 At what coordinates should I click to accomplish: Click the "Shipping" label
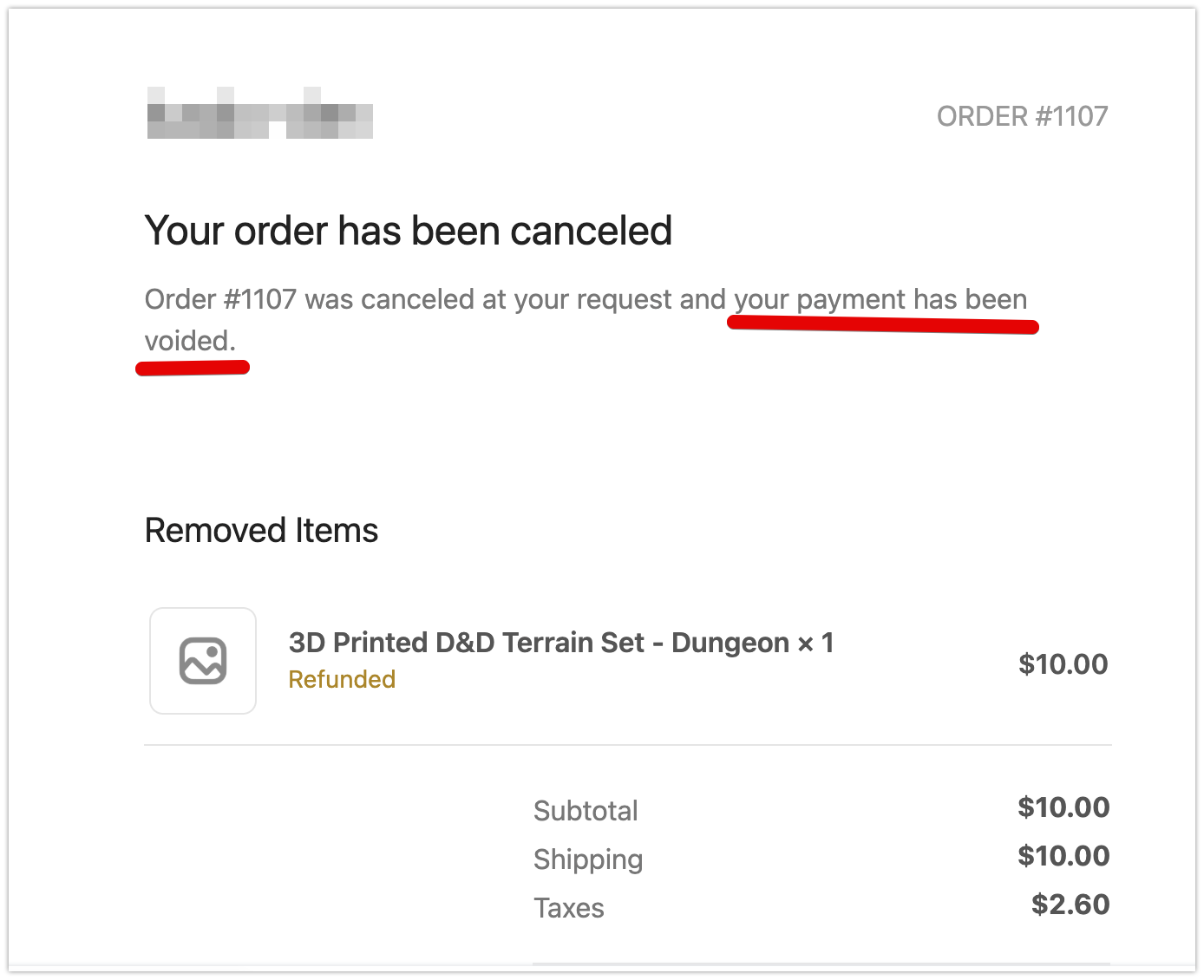pos(588,859)
